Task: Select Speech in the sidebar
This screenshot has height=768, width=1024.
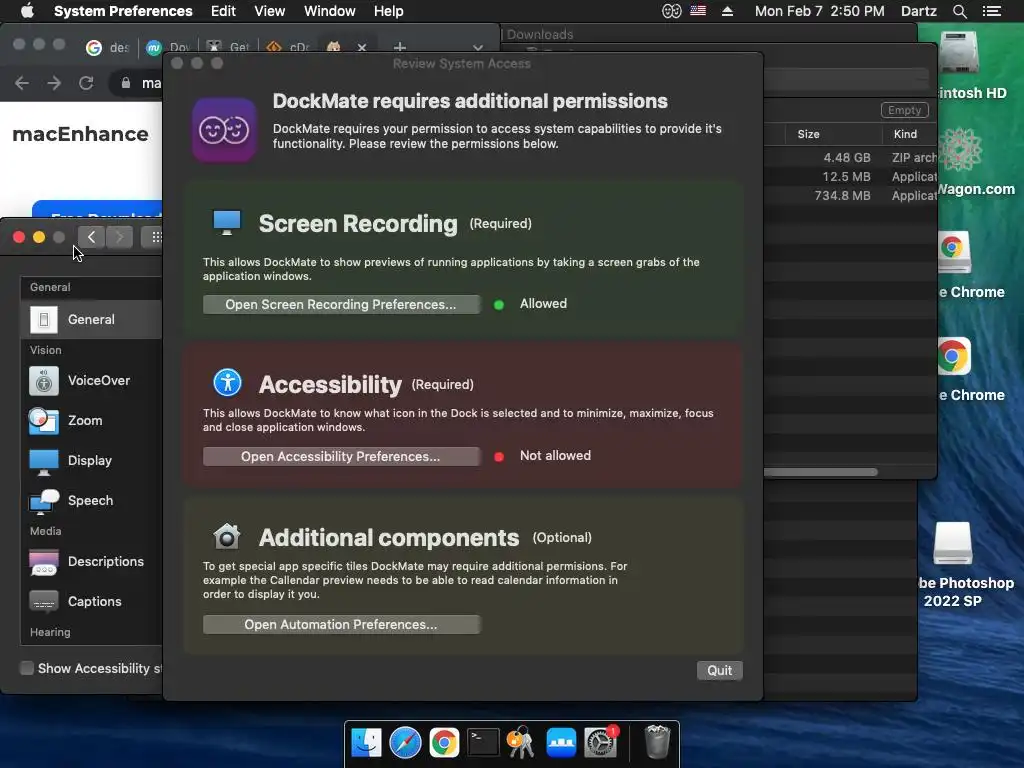Action: click(x=91, y=500)
